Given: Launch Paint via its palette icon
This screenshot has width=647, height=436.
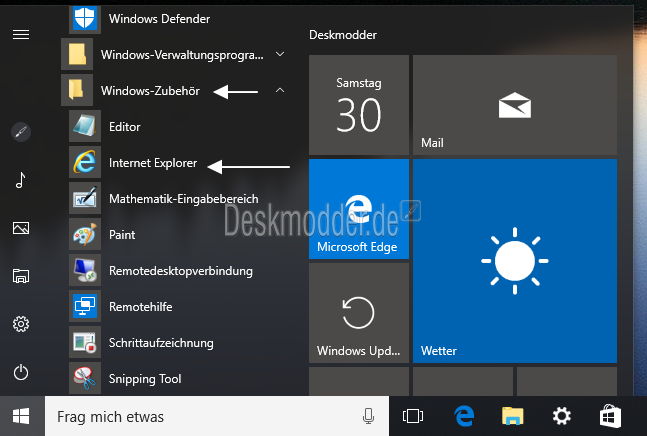Looking at the screenshot, I should (x=85, y=234).
